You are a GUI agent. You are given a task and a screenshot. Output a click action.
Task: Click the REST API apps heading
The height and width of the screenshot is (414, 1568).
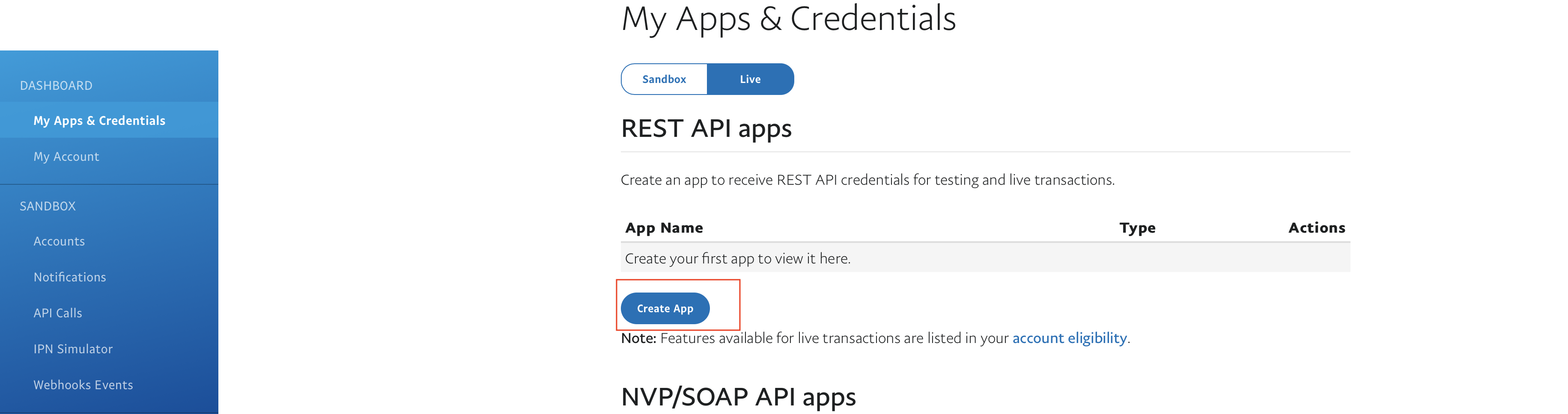706,129
